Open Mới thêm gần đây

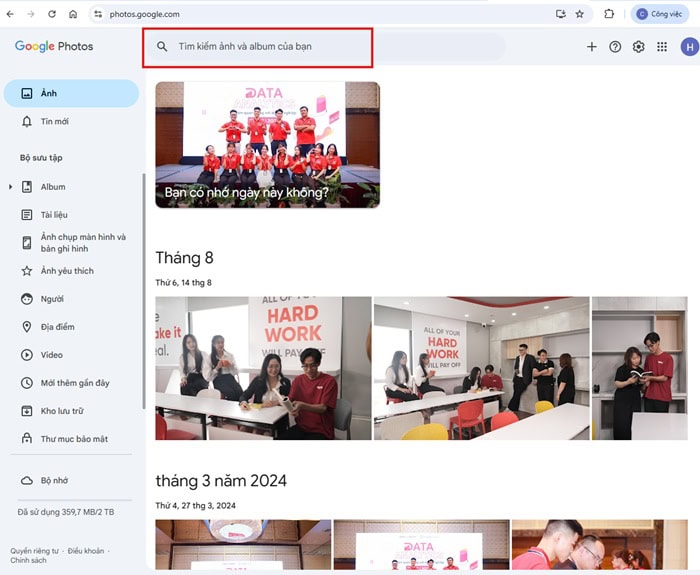click(71, 383)
